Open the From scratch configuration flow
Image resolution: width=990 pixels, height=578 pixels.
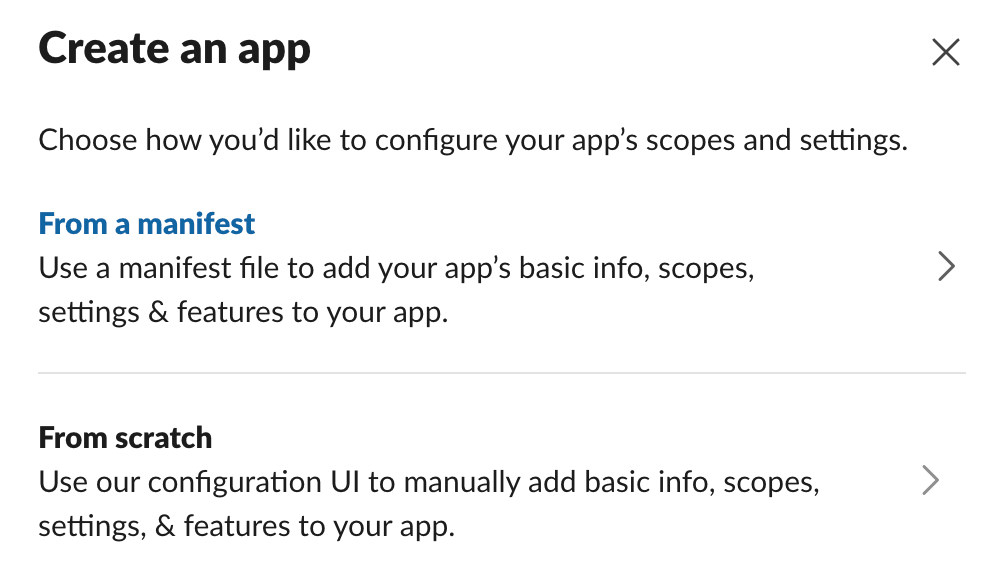[124, 437]
